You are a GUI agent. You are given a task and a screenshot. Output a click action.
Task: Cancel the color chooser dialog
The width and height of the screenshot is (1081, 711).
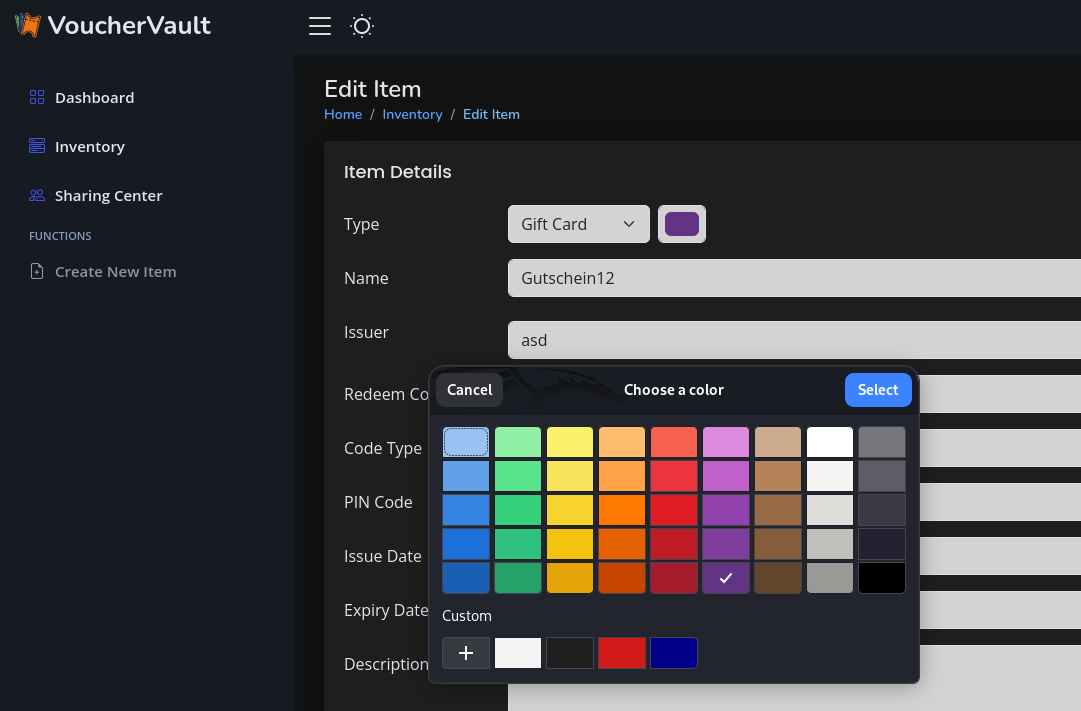(x=469, y=390)
